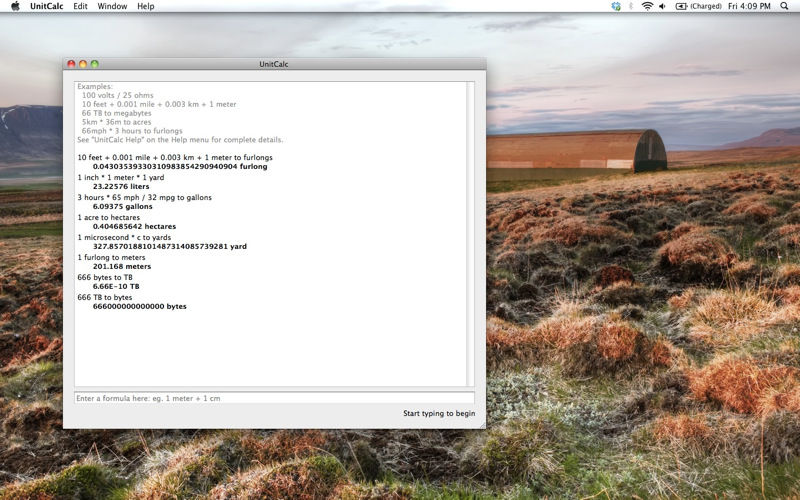Click result '201.168 meters'

(122, 266)
